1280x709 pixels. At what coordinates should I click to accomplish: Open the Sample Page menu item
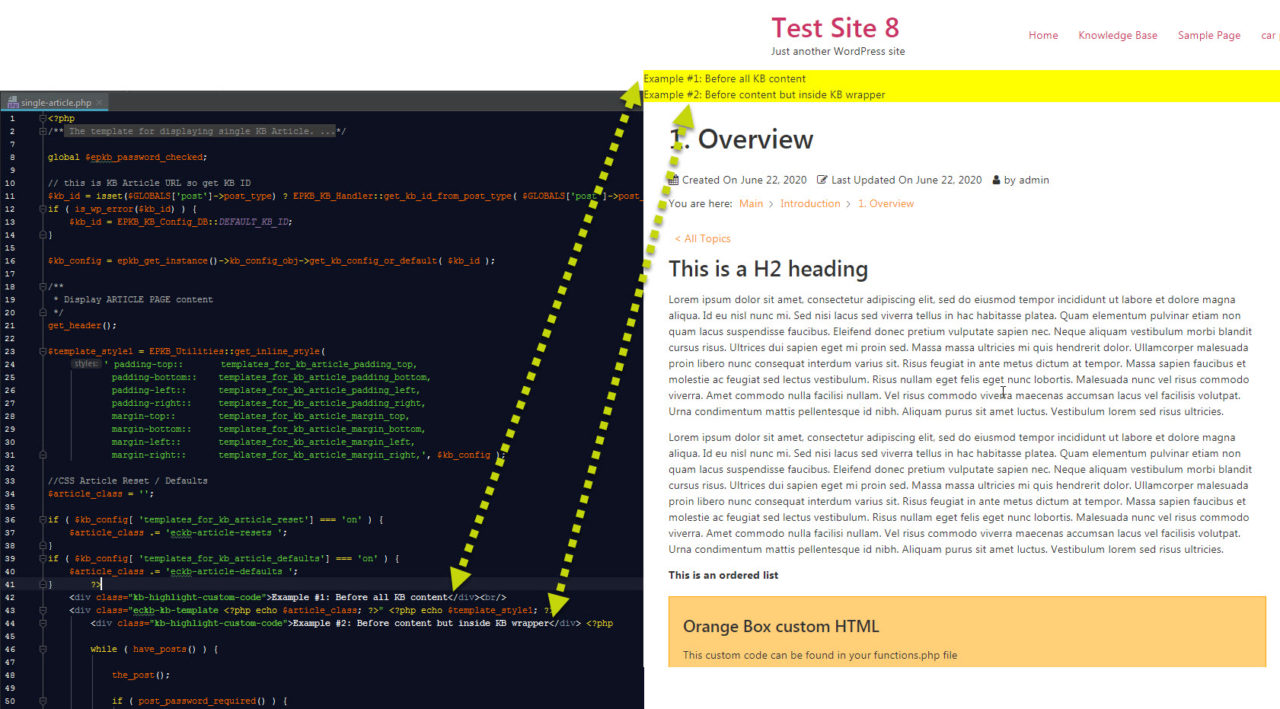tap(1208, 35)
